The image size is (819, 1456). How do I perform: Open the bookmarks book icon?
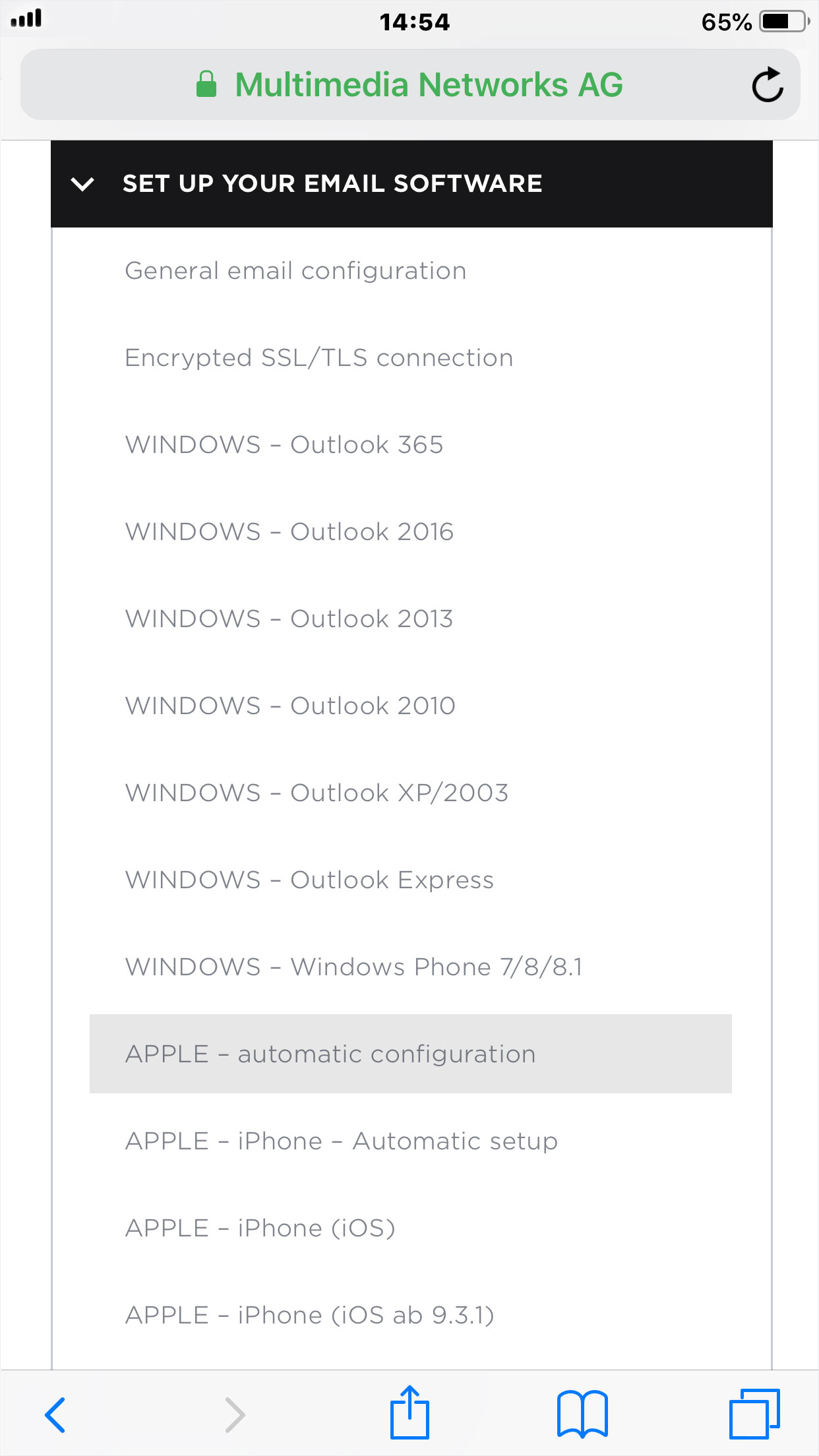[x=582, y=1414]
